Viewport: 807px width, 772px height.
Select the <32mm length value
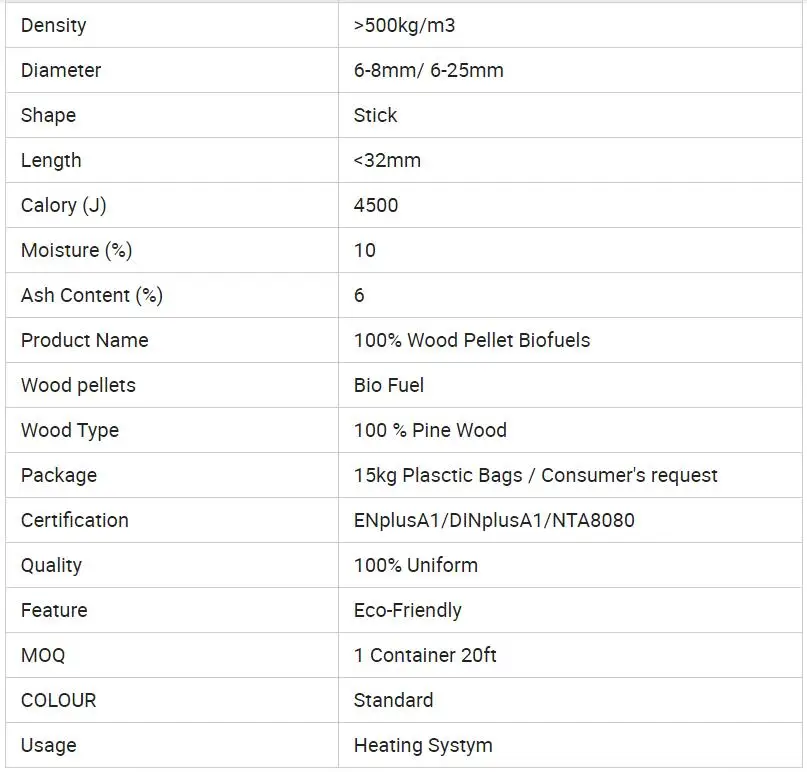pyautogui.click(x=387, y=160)
